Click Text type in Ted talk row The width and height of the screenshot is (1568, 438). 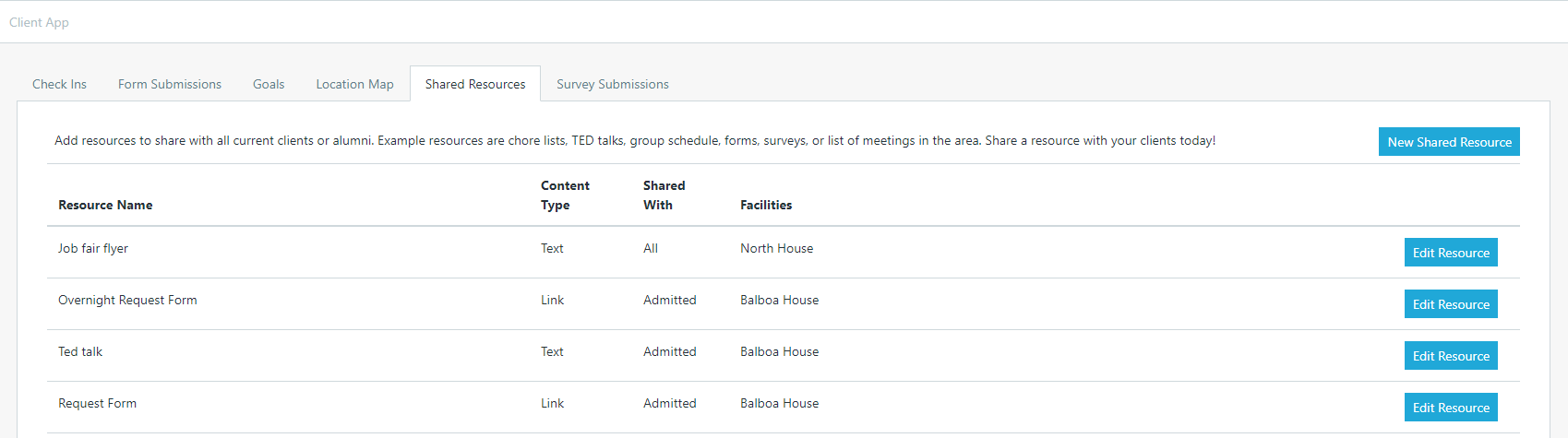[x=552, y=351]
